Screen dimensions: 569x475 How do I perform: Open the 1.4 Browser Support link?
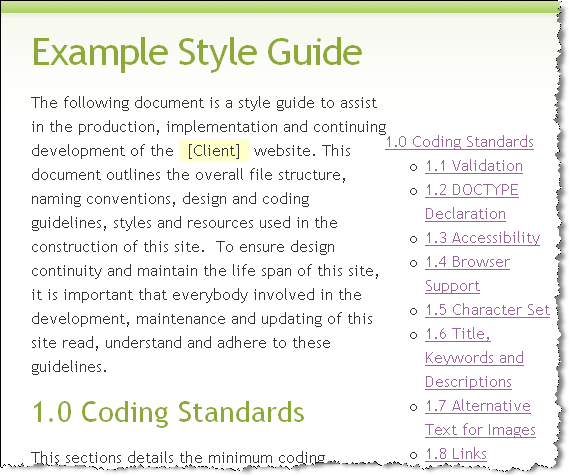coord(467,274)
